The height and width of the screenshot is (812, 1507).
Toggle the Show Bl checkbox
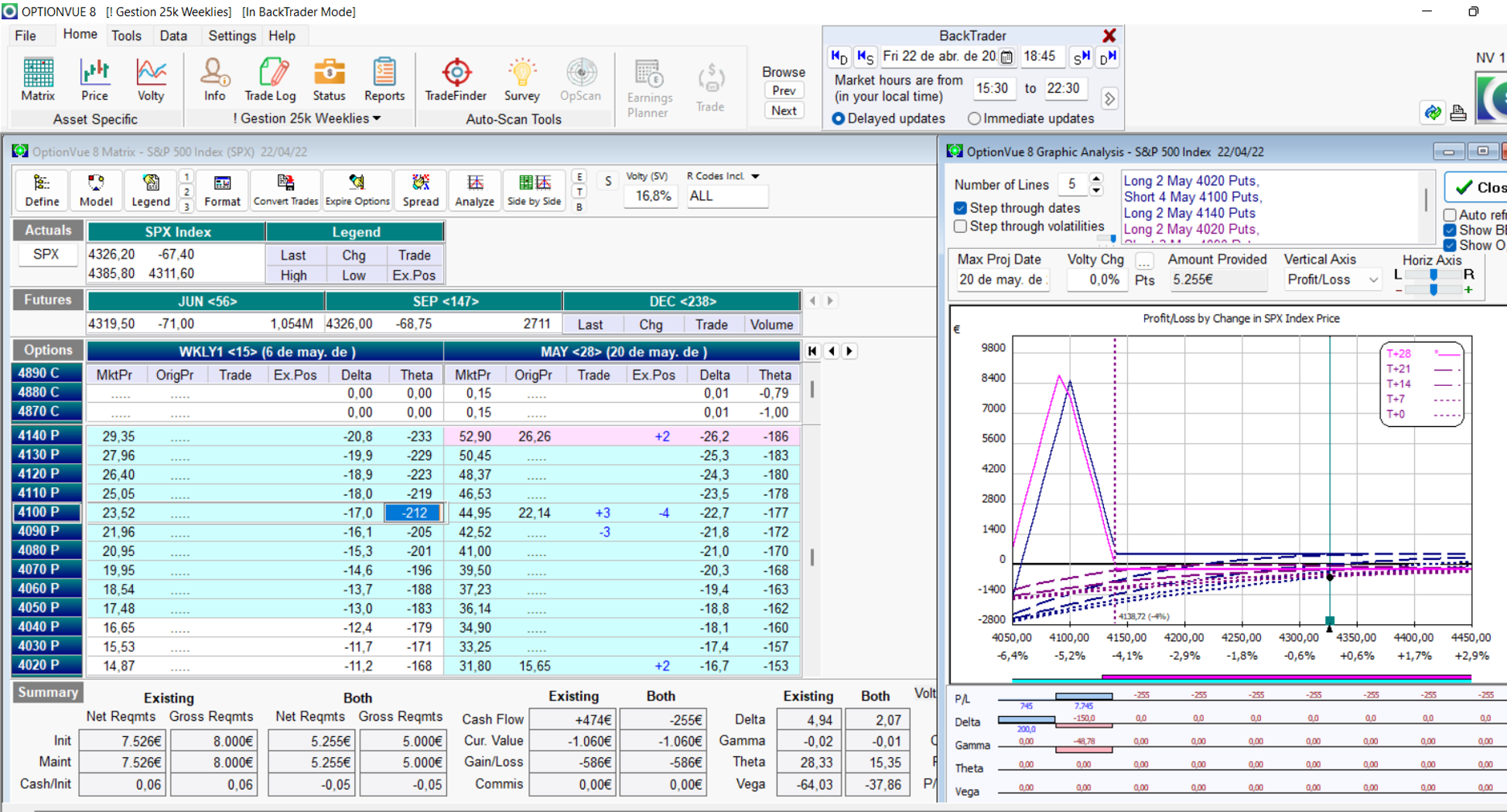point(1450,230)
